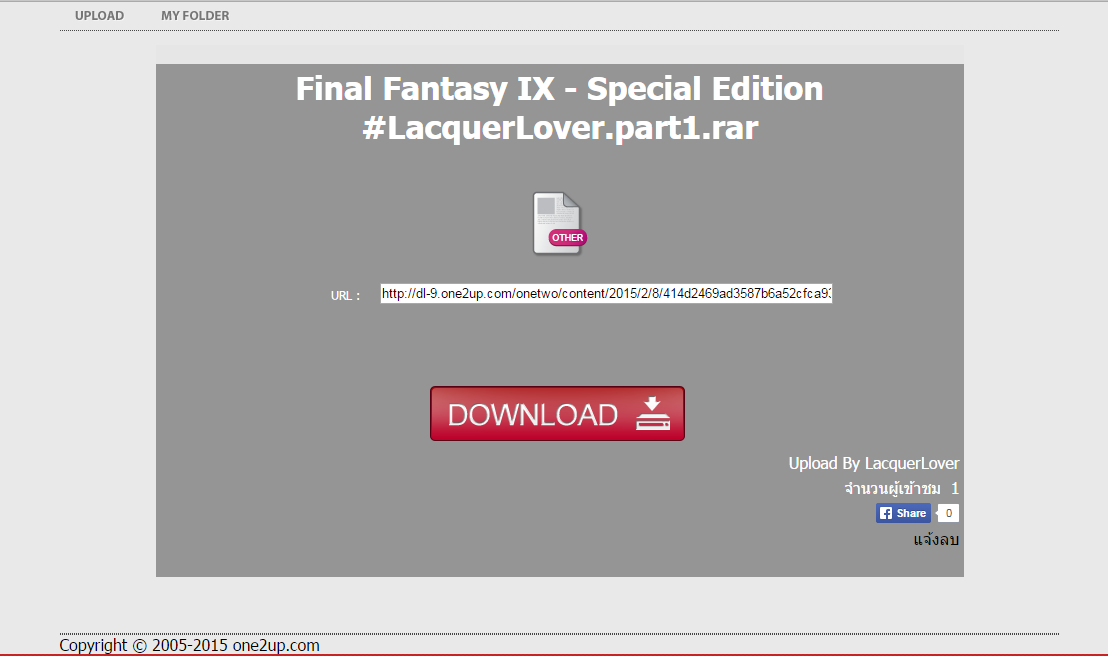Click the Facebook Share button
The image size is (1108, 656).
click(x=903, y=513)
